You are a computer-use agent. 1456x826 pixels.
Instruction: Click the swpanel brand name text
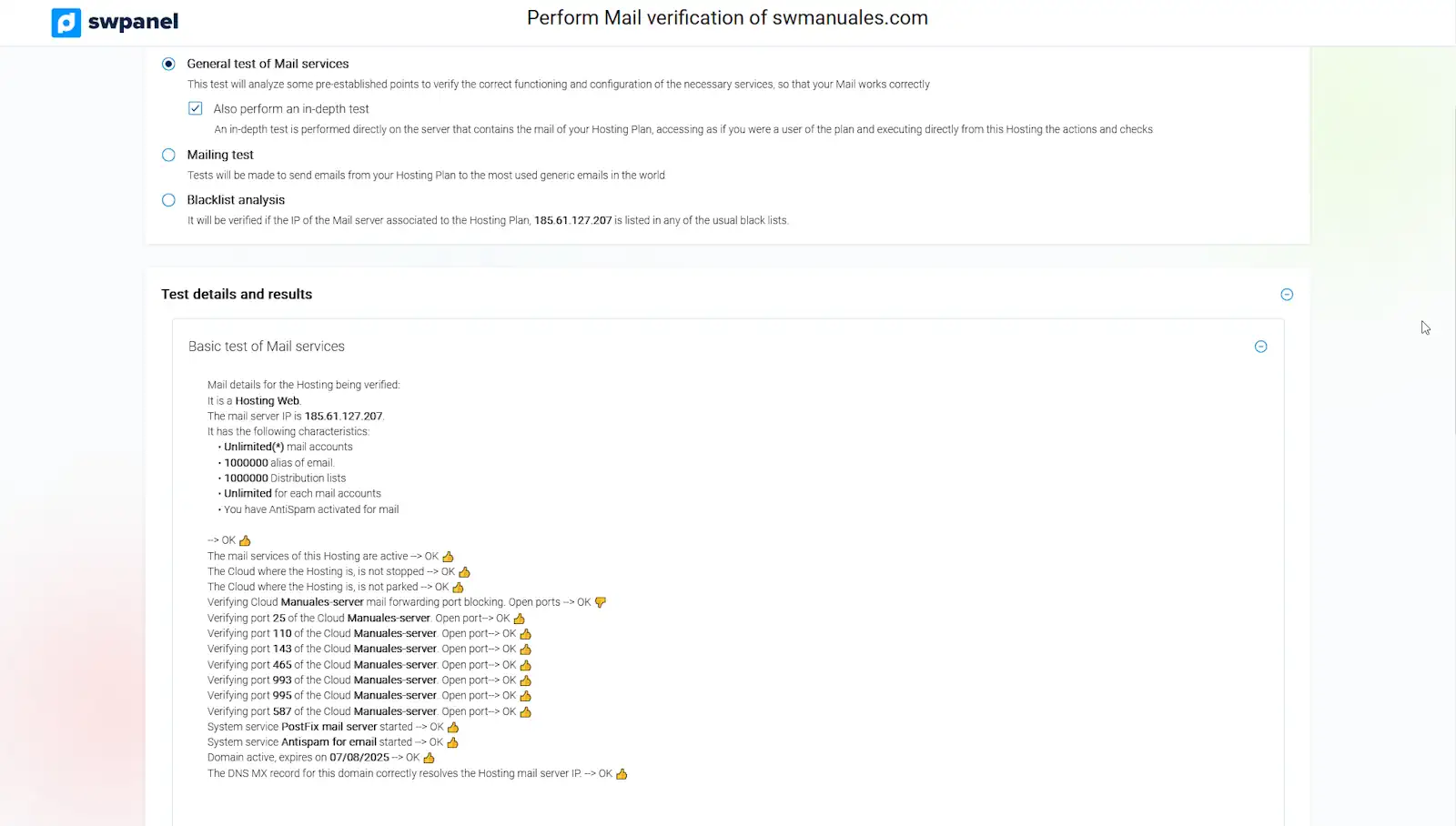(x=133, y=22)
